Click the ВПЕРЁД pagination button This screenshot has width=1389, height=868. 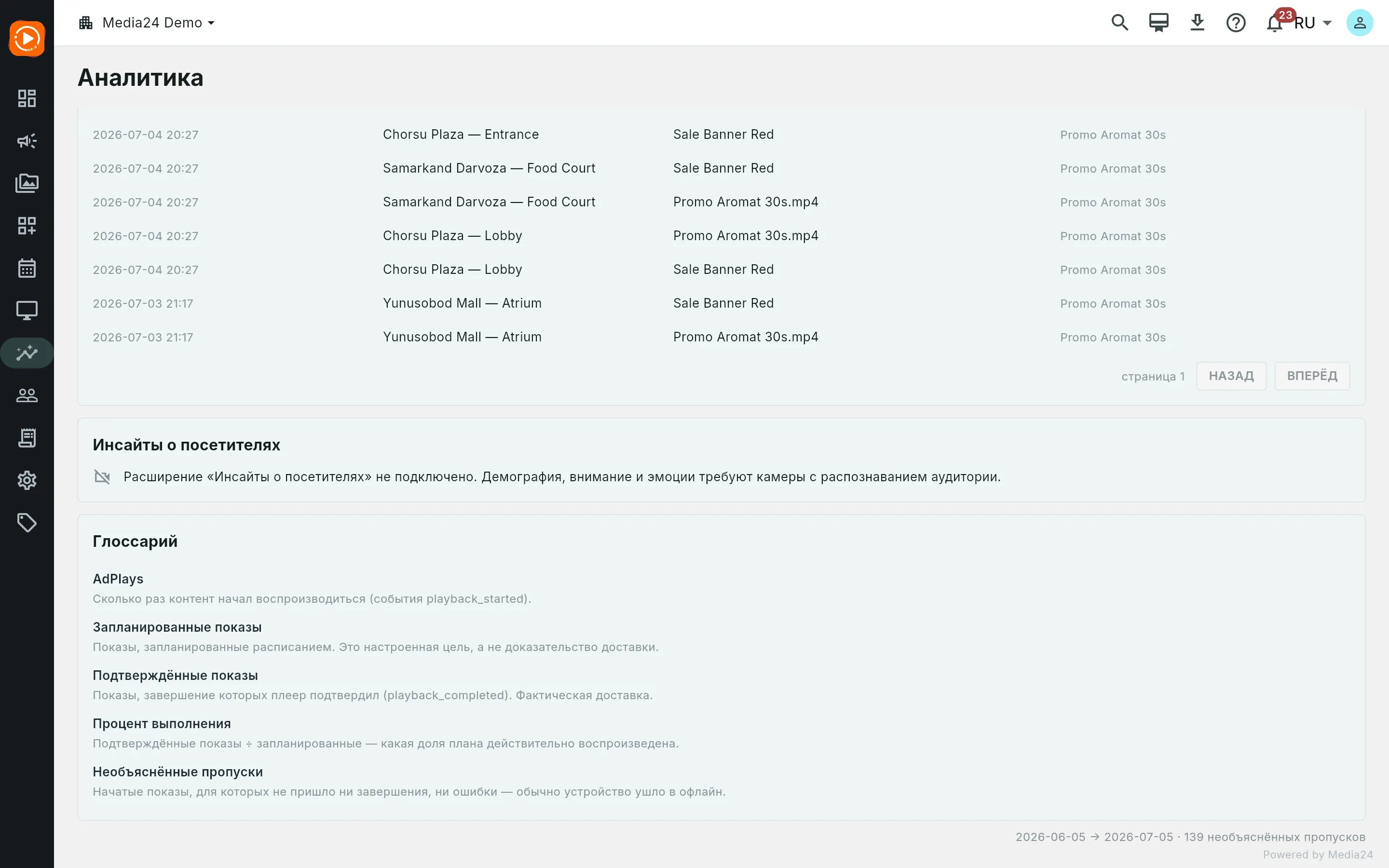coord(1312,376)
